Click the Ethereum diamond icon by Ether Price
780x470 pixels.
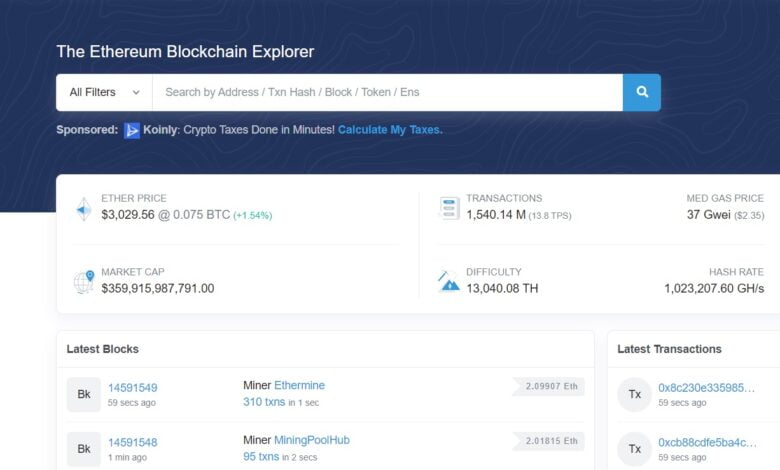[84, 209]
